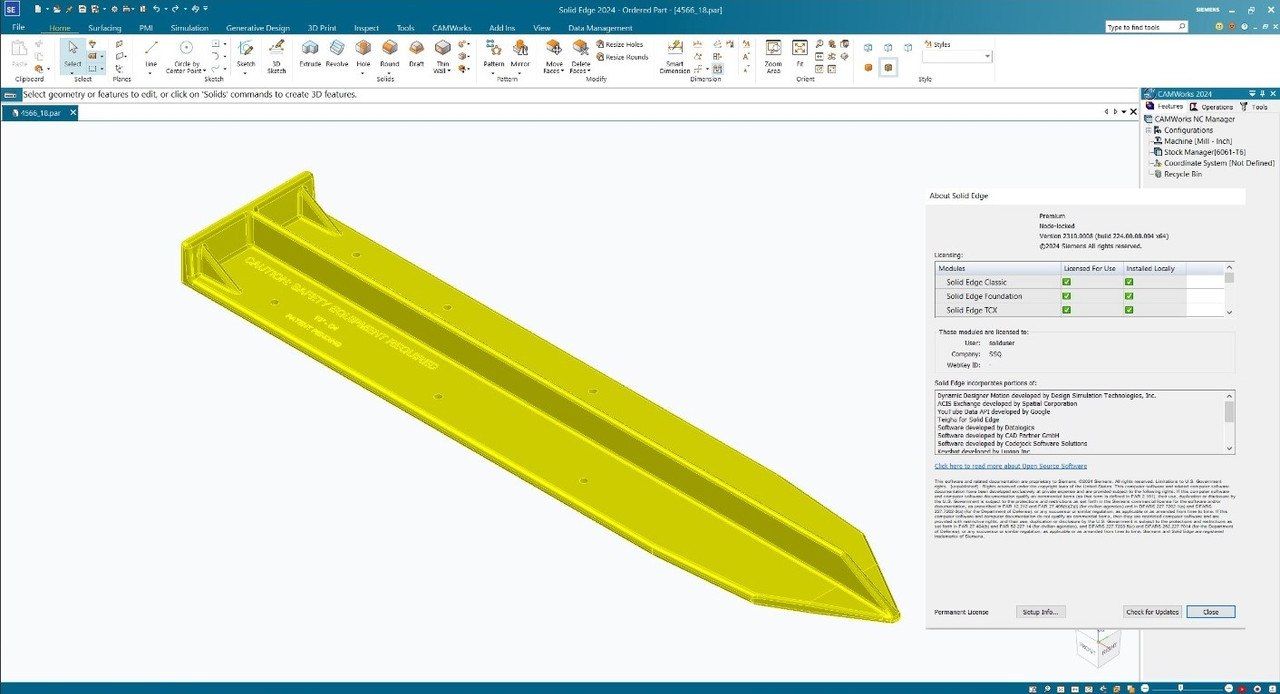Undo the last action in quick access
The height and width of the screenshot is (694, 1280).
155,9
